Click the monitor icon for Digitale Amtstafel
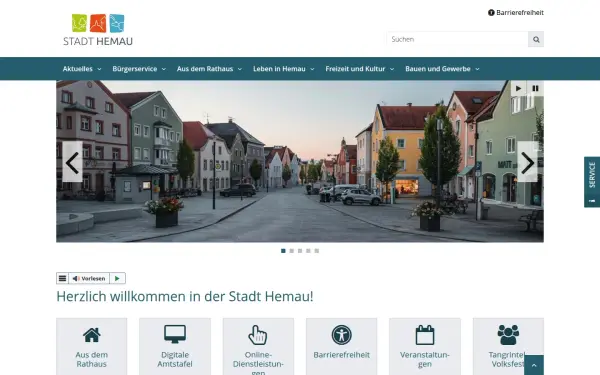 tap(175, 334)
